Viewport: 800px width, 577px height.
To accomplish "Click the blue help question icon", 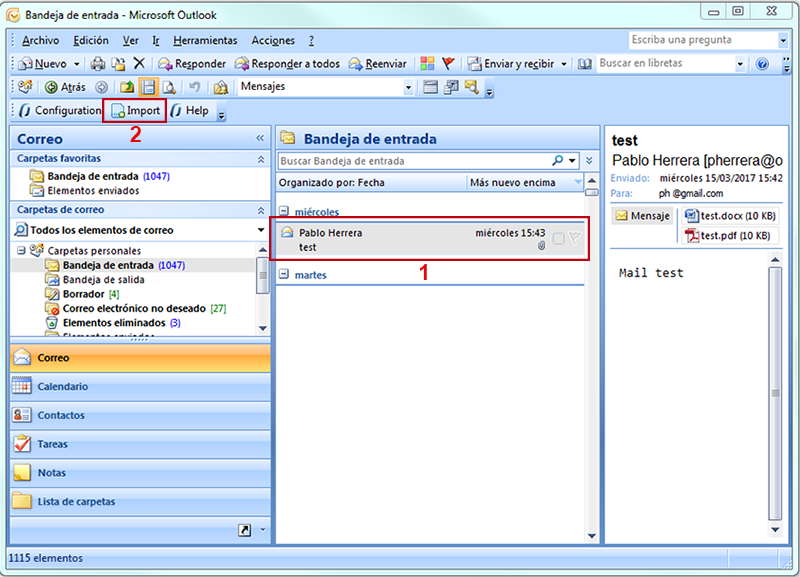I will click(x=762, y=64).
